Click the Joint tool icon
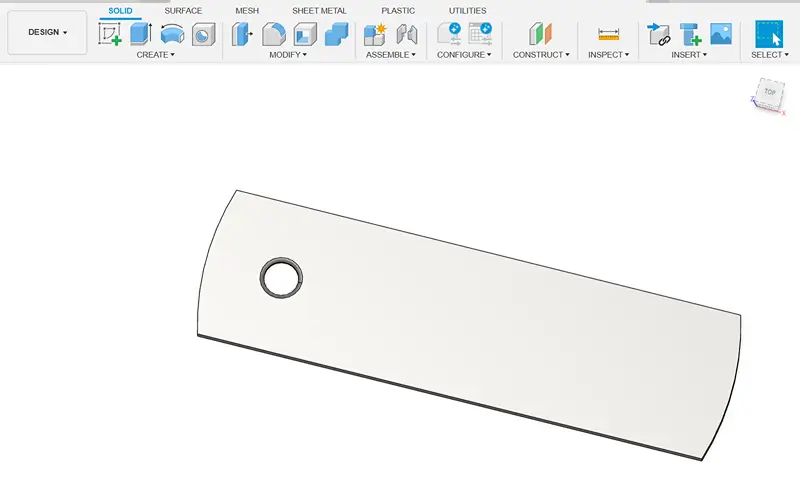 [x=407, y=34]
